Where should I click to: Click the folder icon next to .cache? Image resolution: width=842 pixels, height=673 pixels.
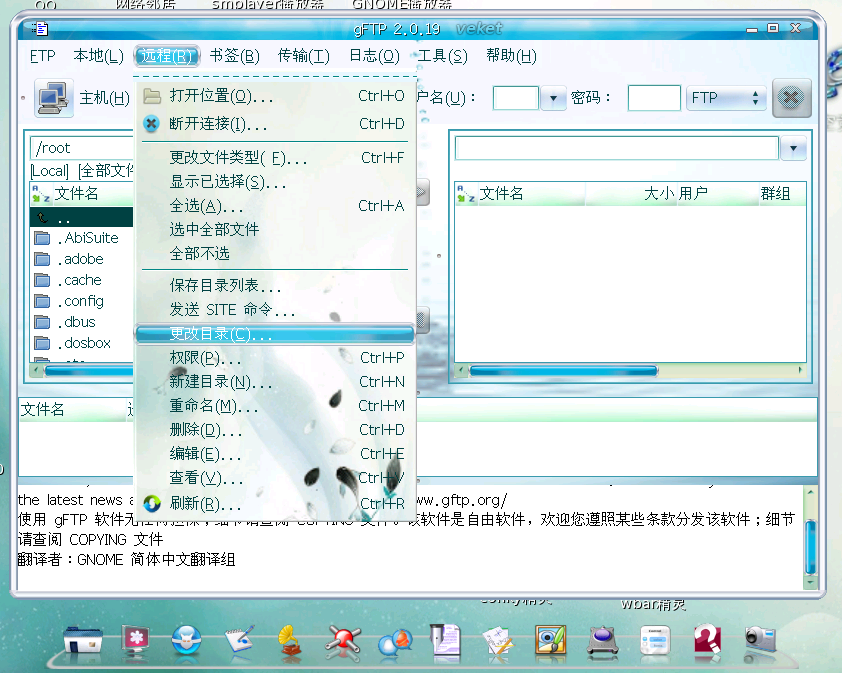42,280
